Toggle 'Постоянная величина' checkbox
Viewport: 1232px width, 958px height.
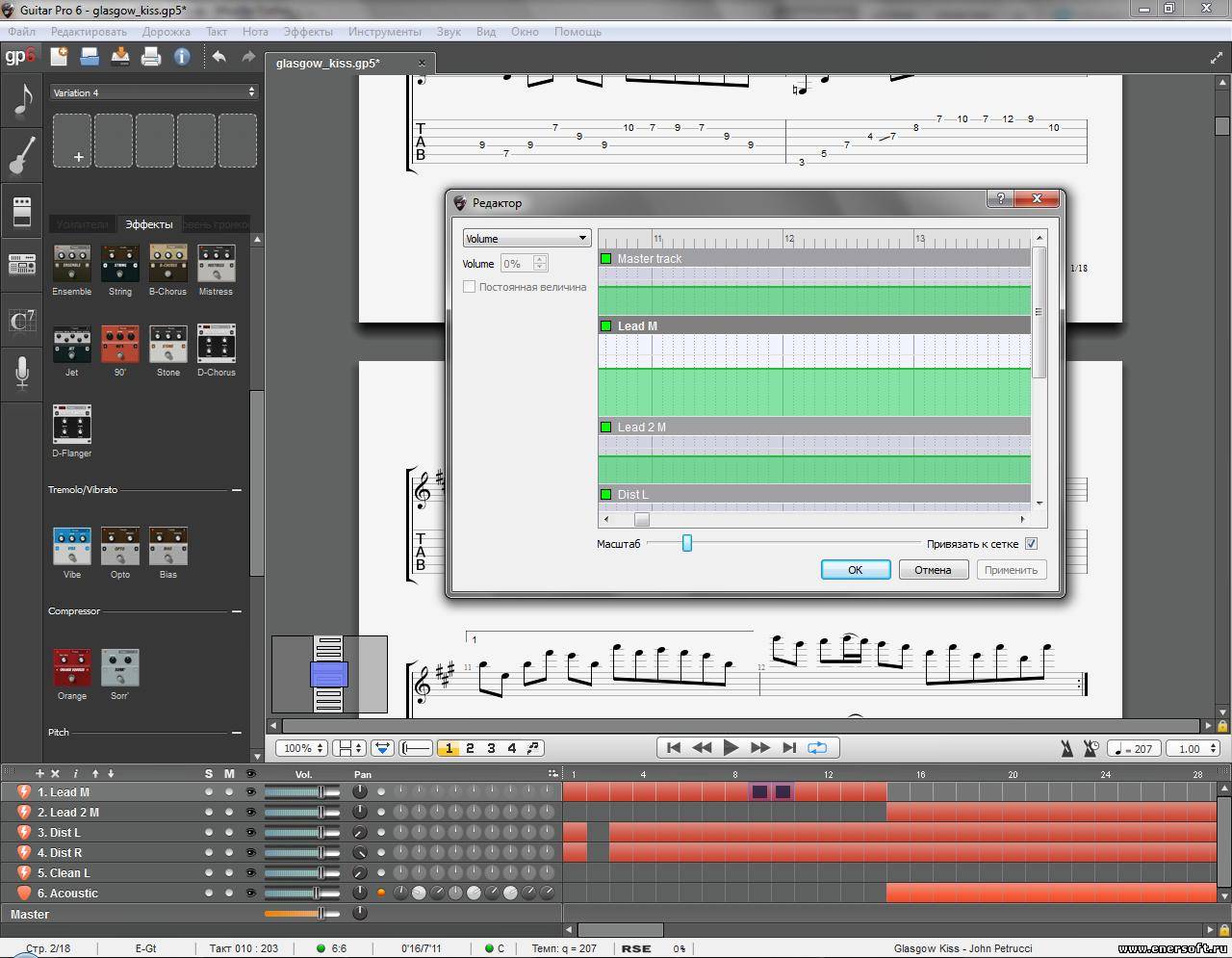pos(470,287)
